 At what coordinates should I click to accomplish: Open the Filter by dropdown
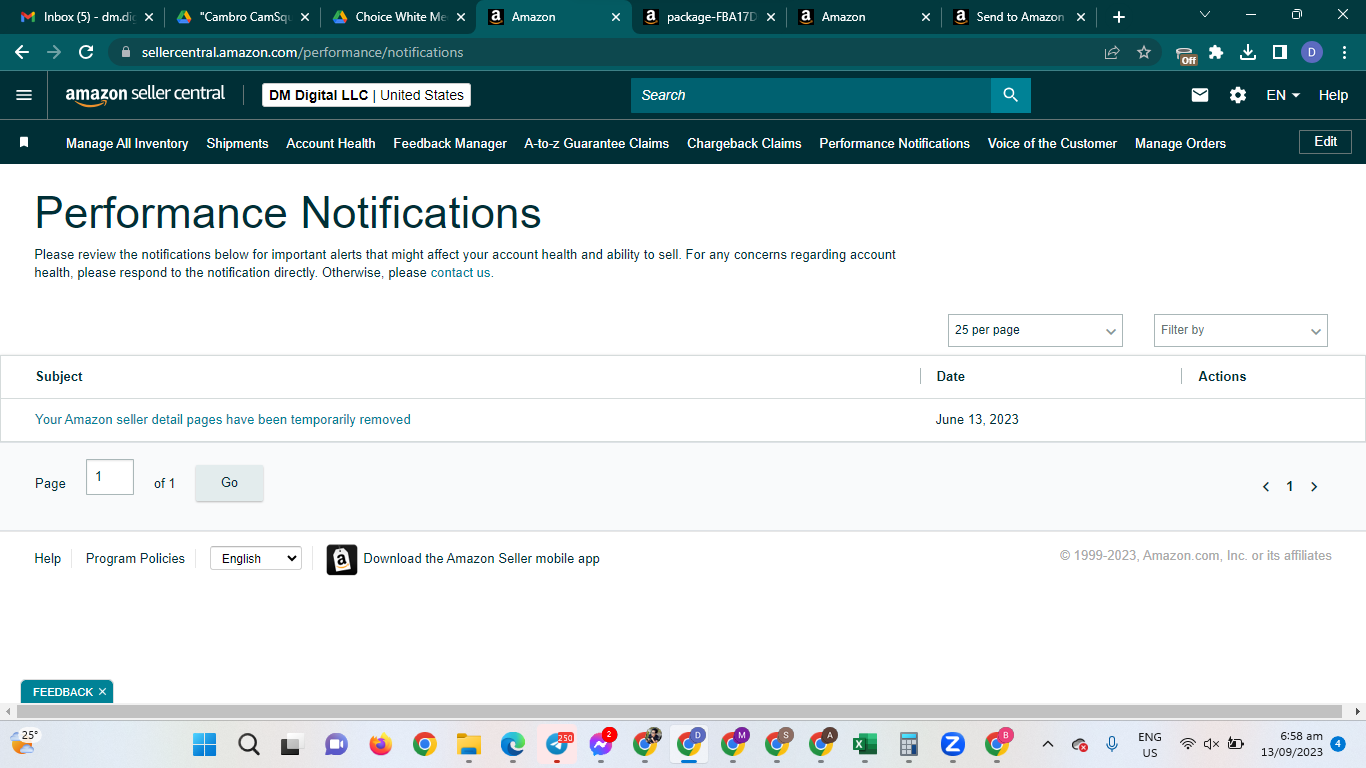coord(1241,330)
